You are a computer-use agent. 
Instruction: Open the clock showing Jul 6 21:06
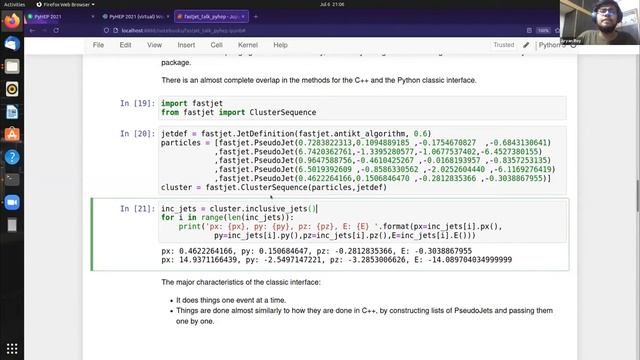pos(332,4)
